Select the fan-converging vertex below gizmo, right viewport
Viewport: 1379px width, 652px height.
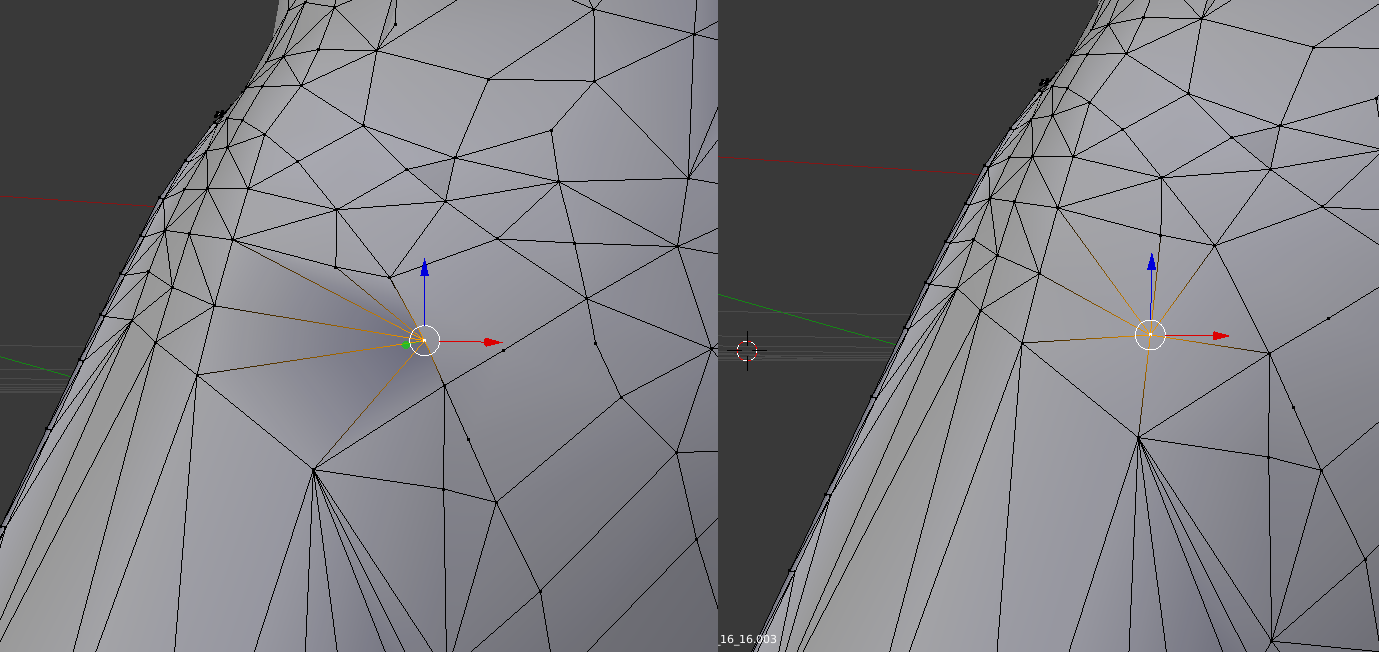point(1138,437)
